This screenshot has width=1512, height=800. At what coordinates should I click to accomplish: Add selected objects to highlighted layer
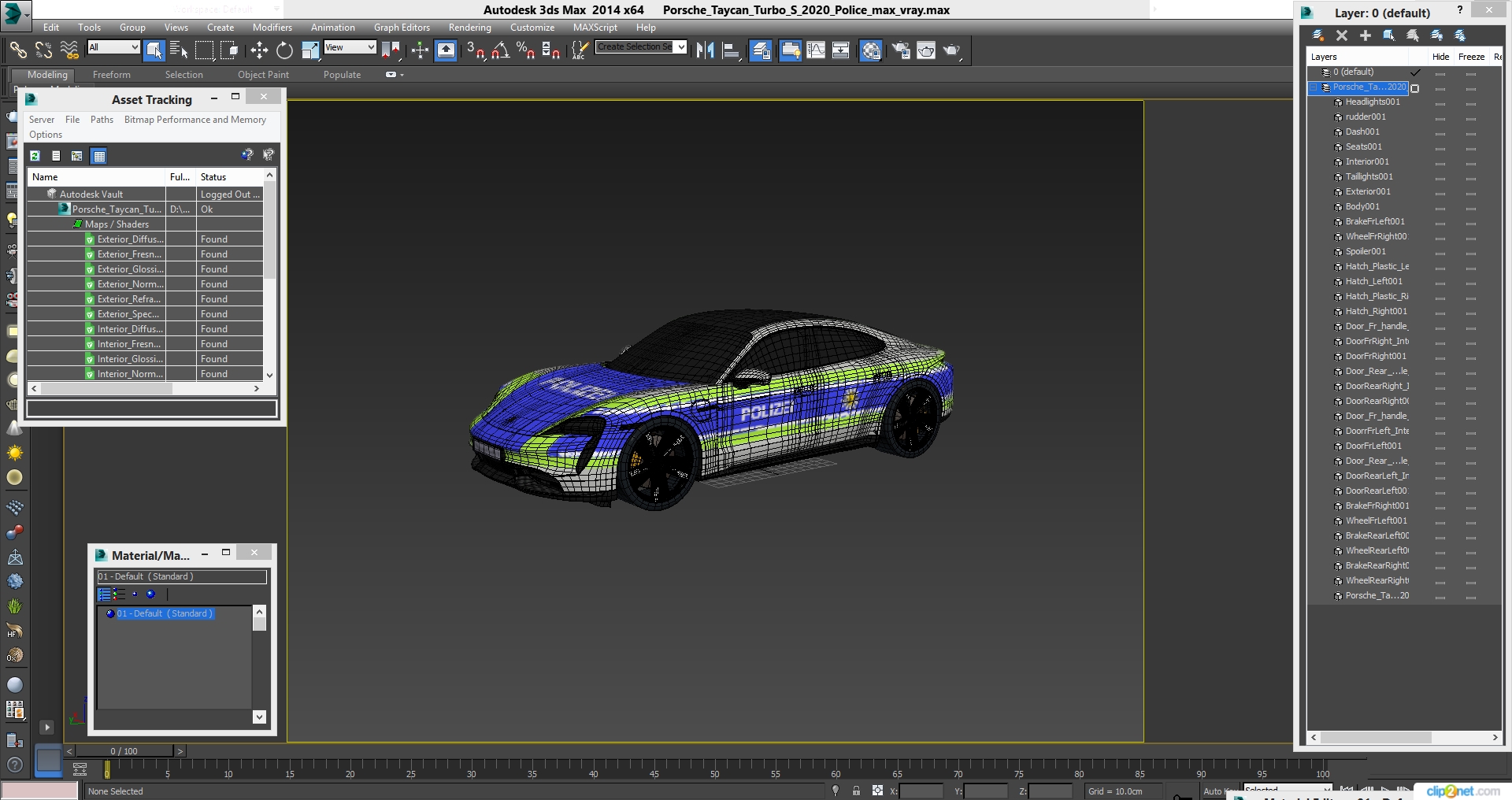tap(1366, 35)
